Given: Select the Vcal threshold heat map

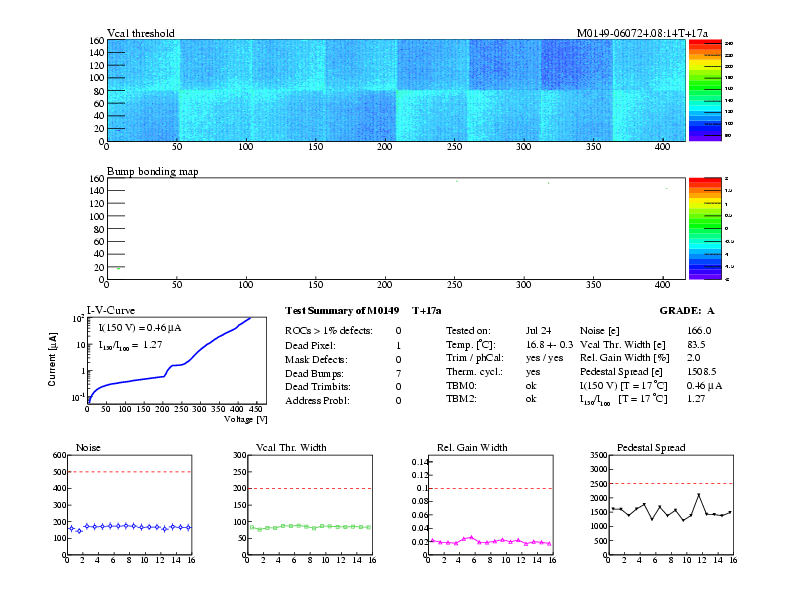Looking at the screenshot, I should click(x=395, y=90).
